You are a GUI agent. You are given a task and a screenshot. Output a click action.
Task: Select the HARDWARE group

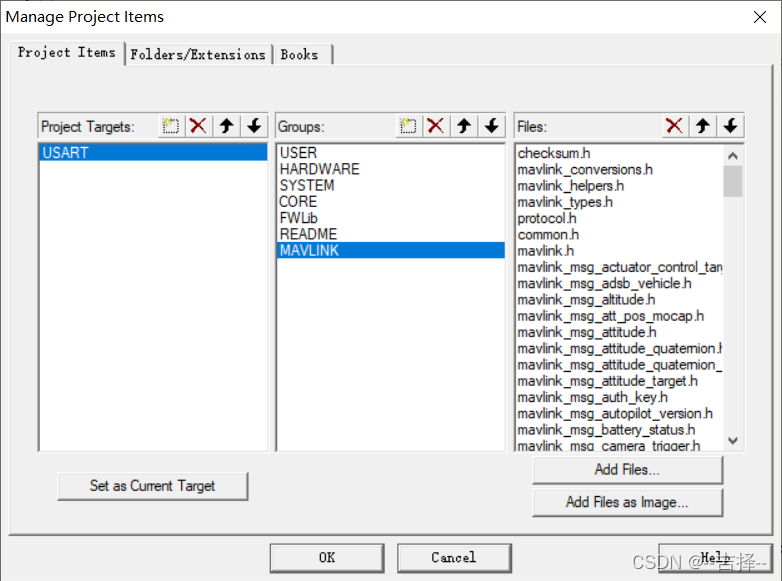click(391, 169)
